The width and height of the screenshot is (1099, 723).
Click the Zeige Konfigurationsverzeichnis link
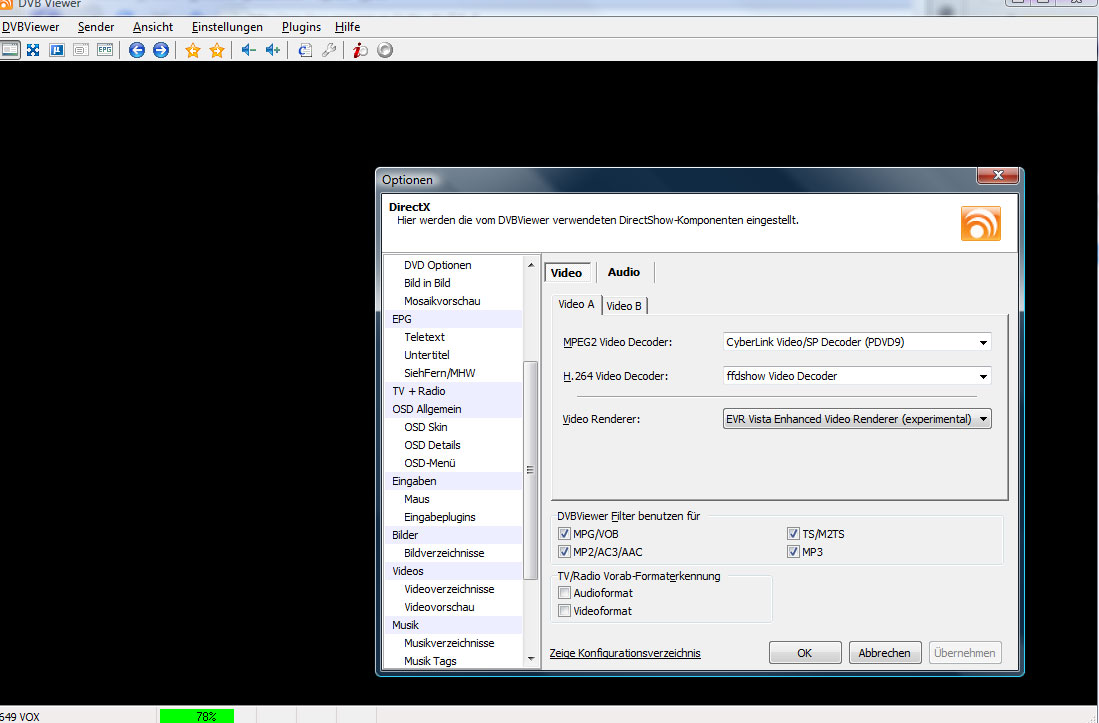click(x=625, y=653)
